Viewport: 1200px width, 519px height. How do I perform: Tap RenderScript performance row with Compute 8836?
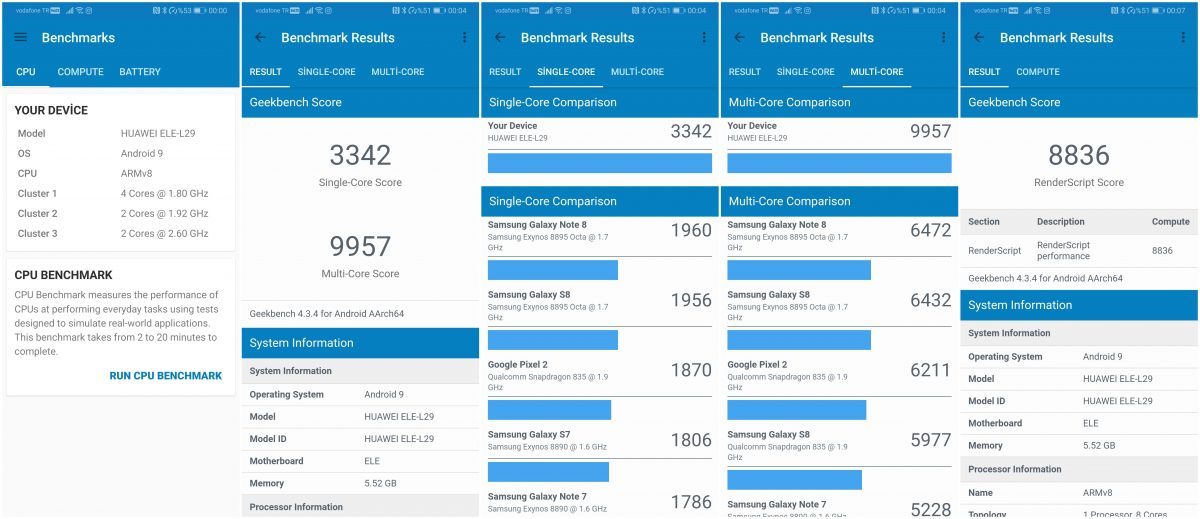[x=1079, y=250]
